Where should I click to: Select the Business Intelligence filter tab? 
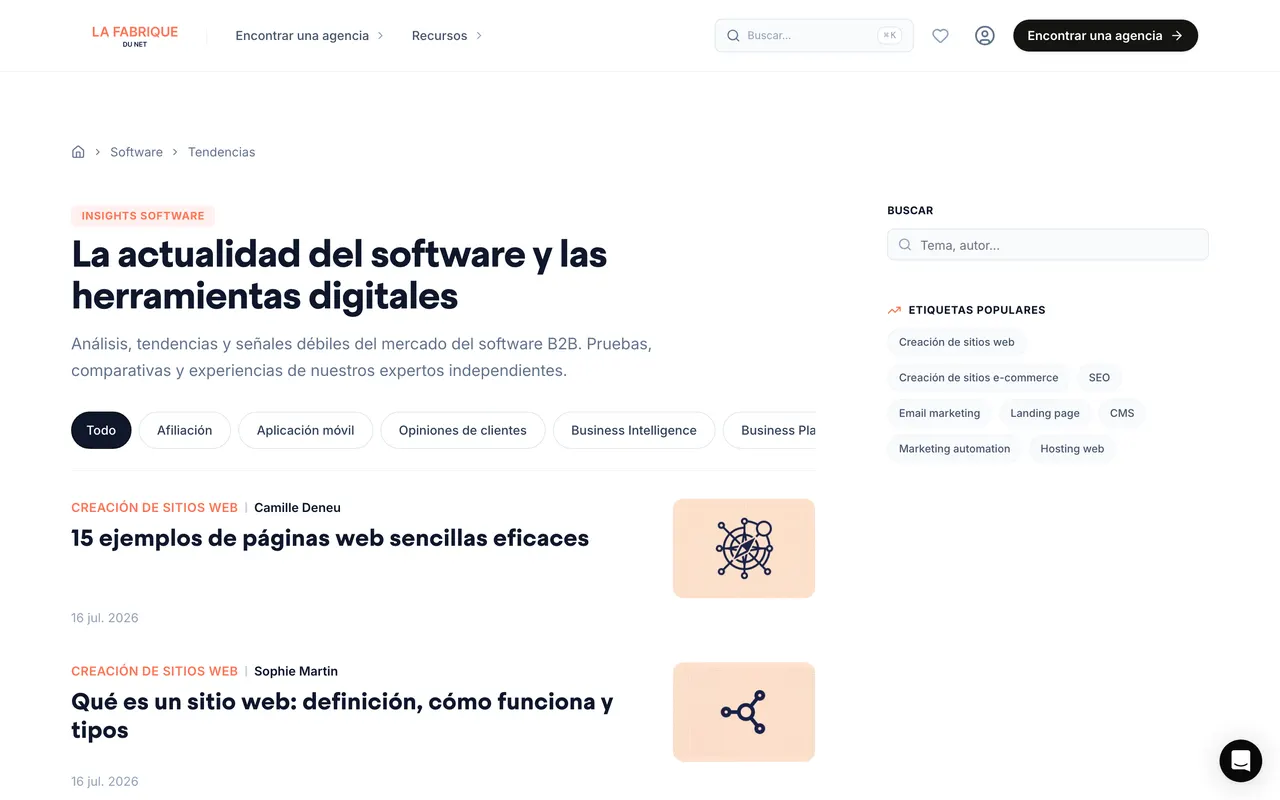tap(634, 430)
